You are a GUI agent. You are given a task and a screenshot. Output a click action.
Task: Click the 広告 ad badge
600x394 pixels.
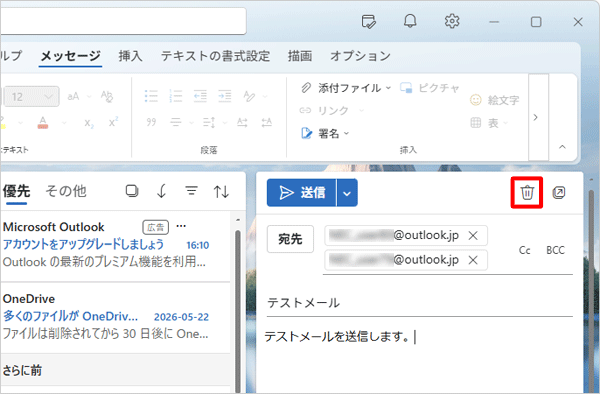click(x=156, y=227)
